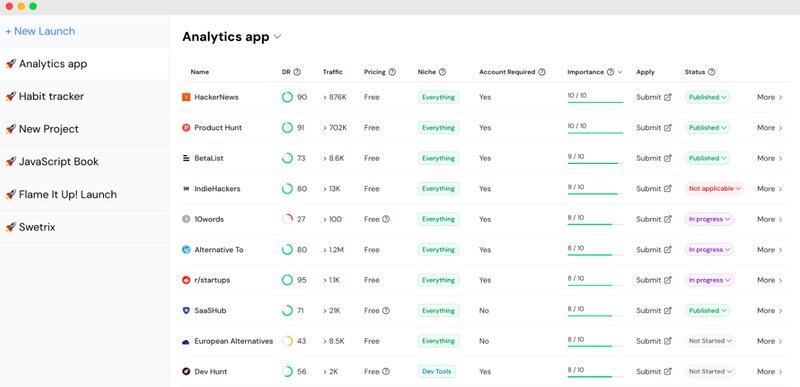This screenshot has height=387, width=800.
Task: Click the HackerNews logo icon
Action: (186, 97)
